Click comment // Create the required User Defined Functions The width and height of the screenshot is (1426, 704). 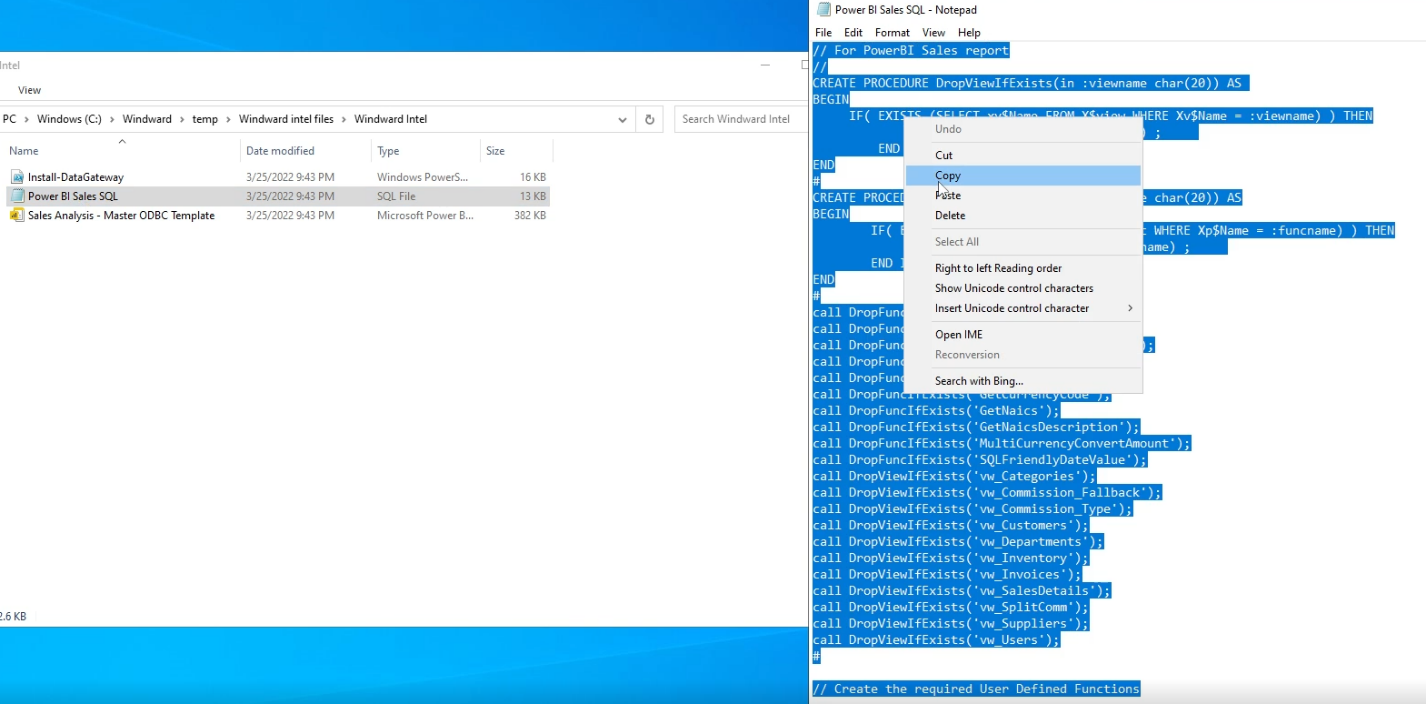point(976,689)
